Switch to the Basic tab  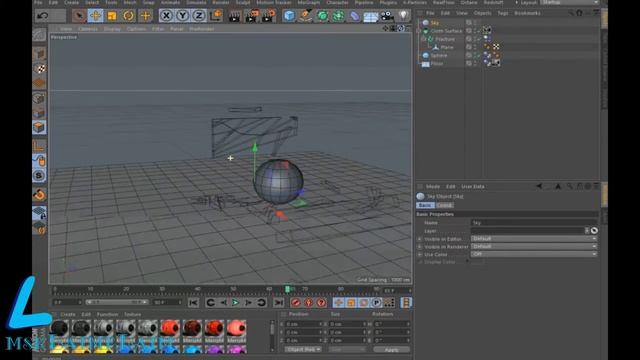(x=425, y=205)
